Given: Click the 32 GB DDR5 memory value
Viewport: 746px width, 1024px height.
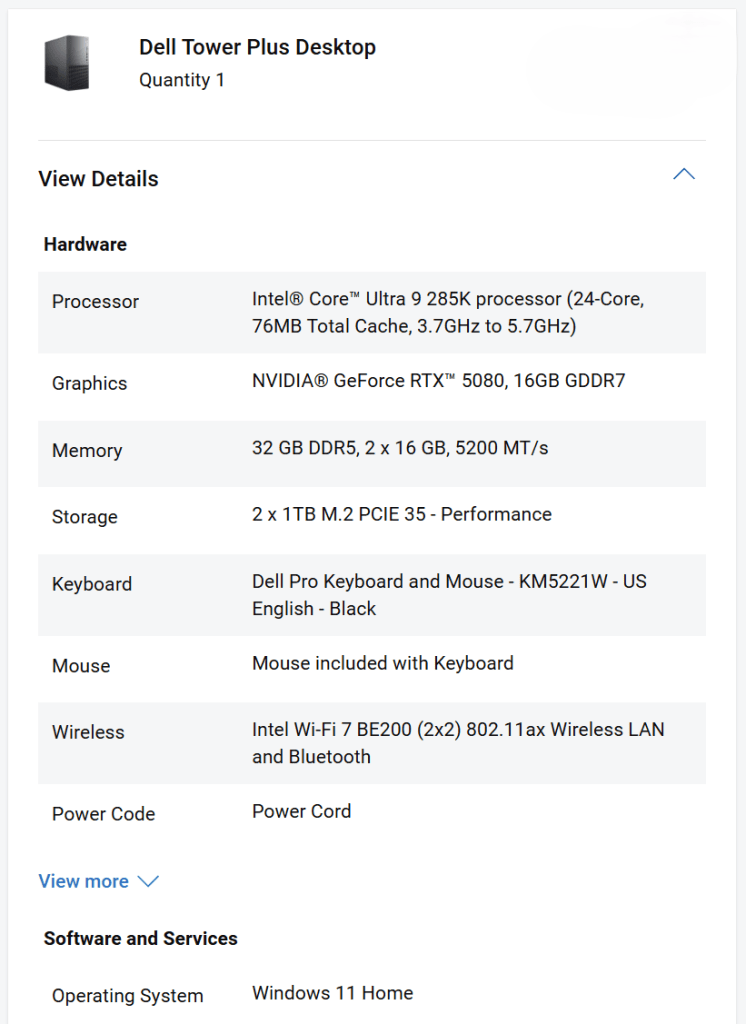Looking at the screenshot, I should tap(399, 447).
